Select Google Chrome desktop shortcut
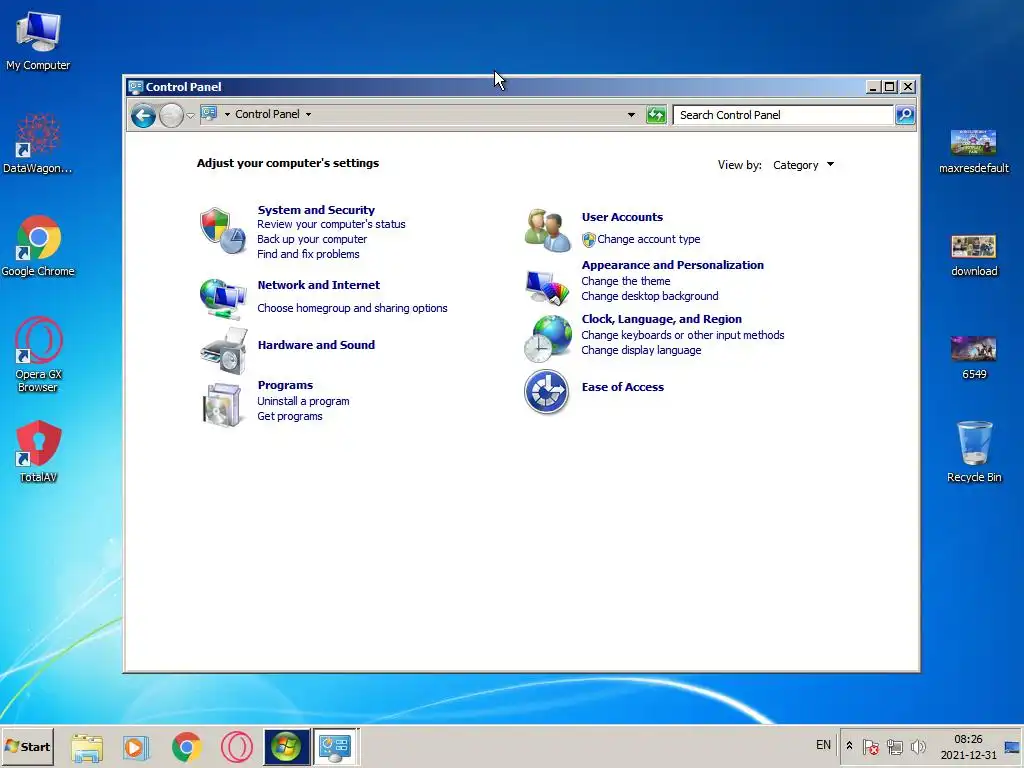Screen dimensions: 1024x768 [x=38, y=246]
